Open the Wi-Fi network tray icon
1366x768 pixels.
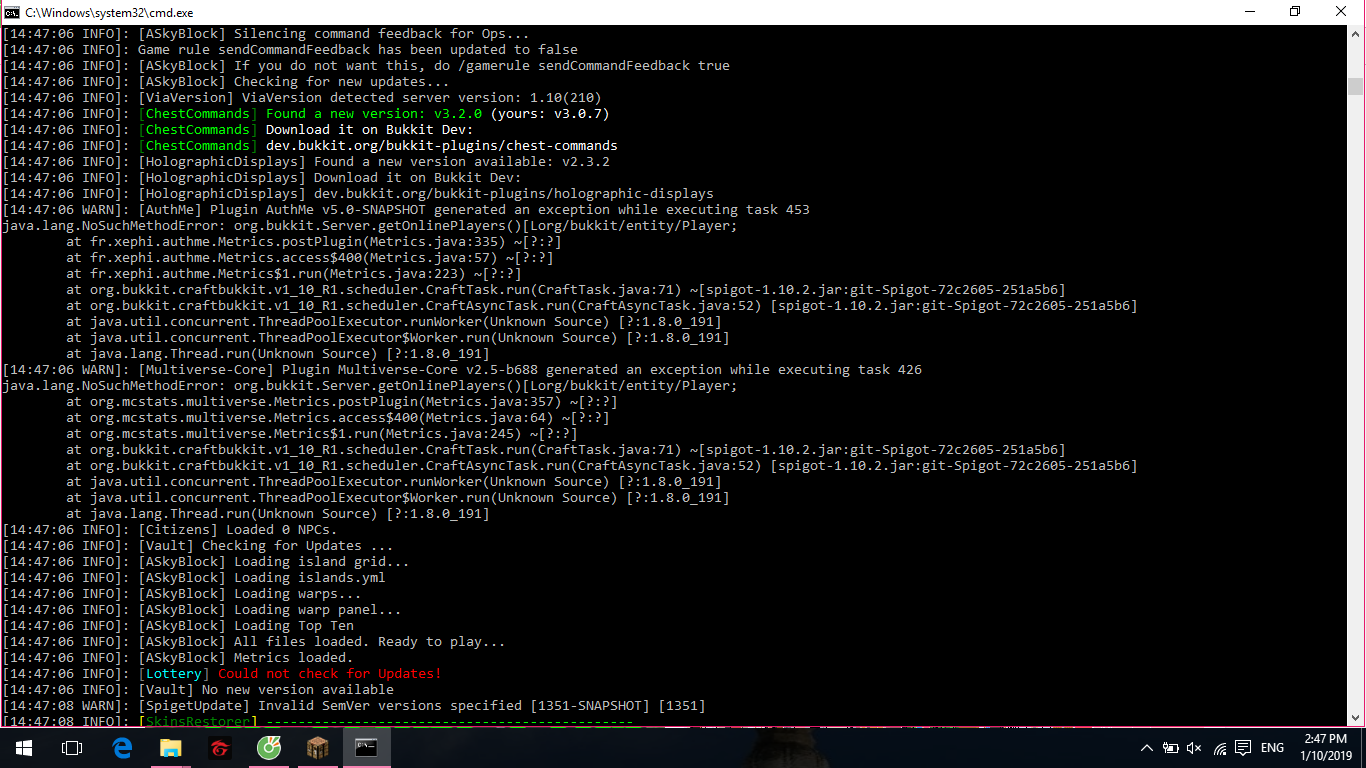(1219, 748)
